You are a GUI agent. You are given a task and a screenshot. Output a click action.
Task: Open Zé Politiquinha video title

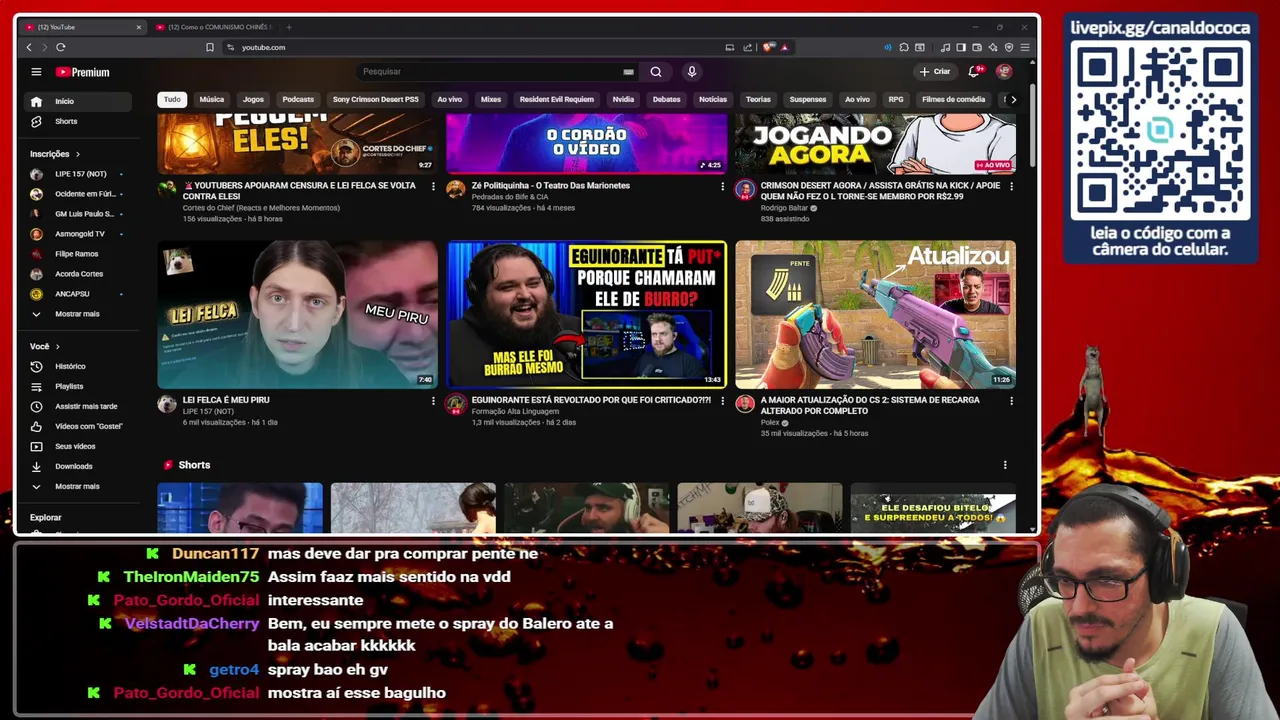551,185
